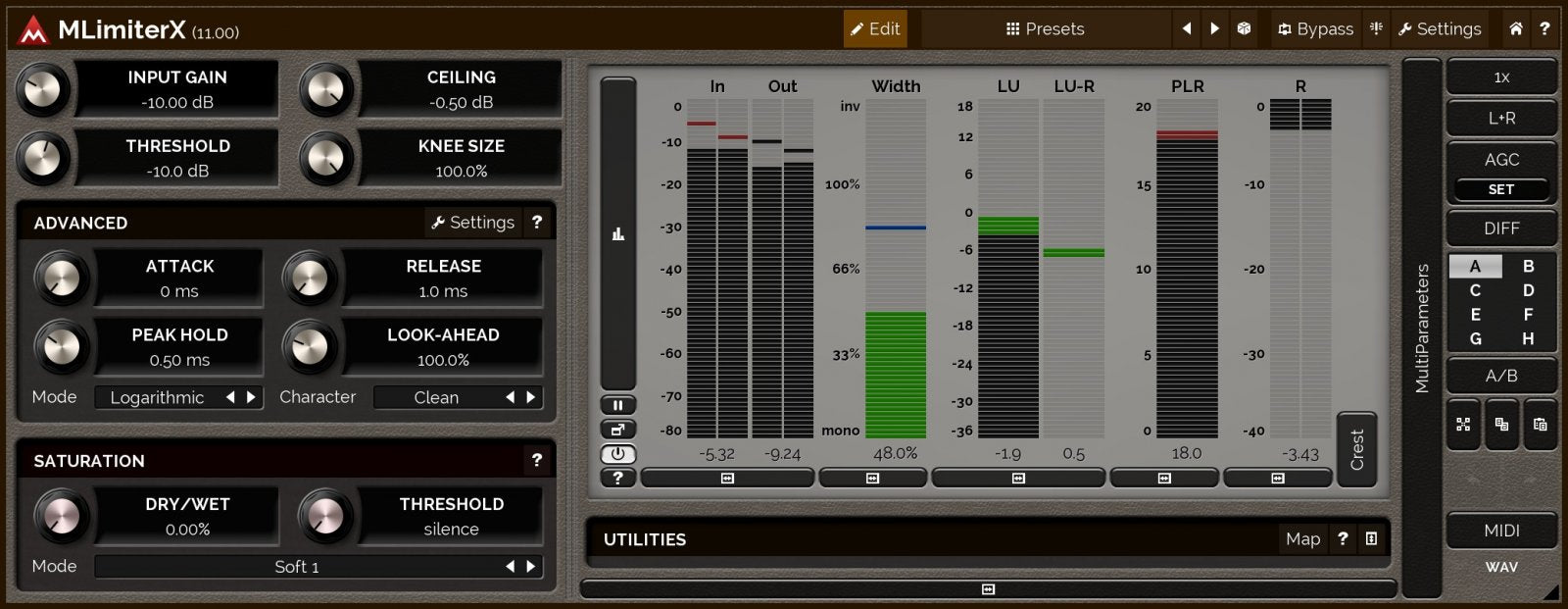Click the histogram icon on the meter sidebar
Screen dimensions: 1568x609
tap(617, 233)
